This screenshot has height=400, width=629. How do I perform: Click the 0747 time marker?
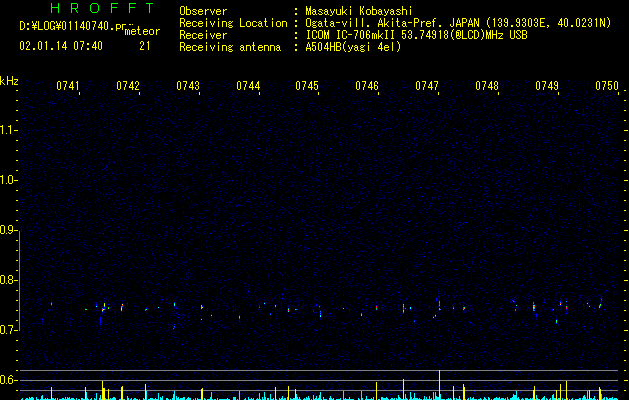427,86
